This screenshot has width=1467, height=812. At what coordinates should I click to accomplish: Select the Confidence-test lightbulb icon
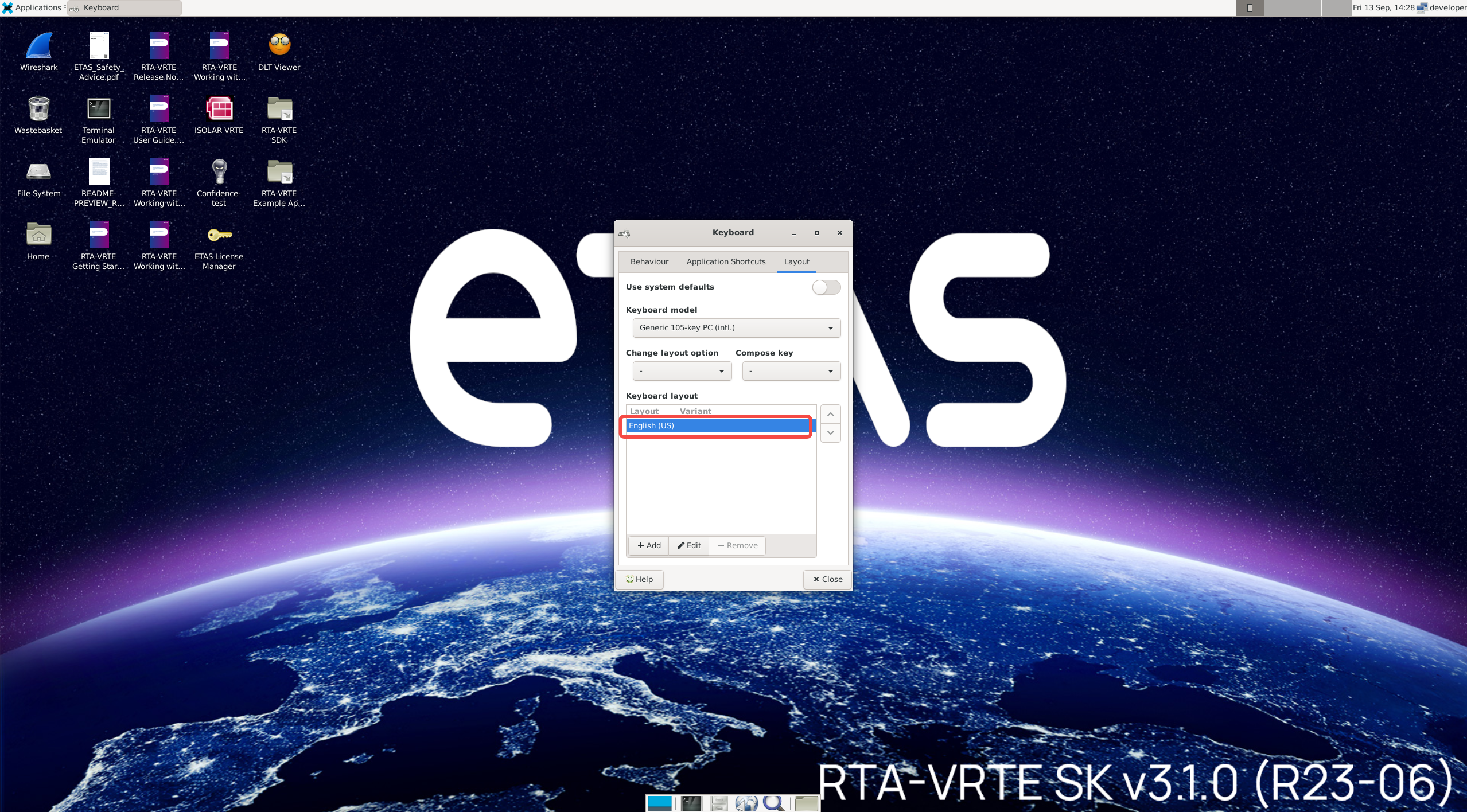pyautogui.click(x=219, y=171)
